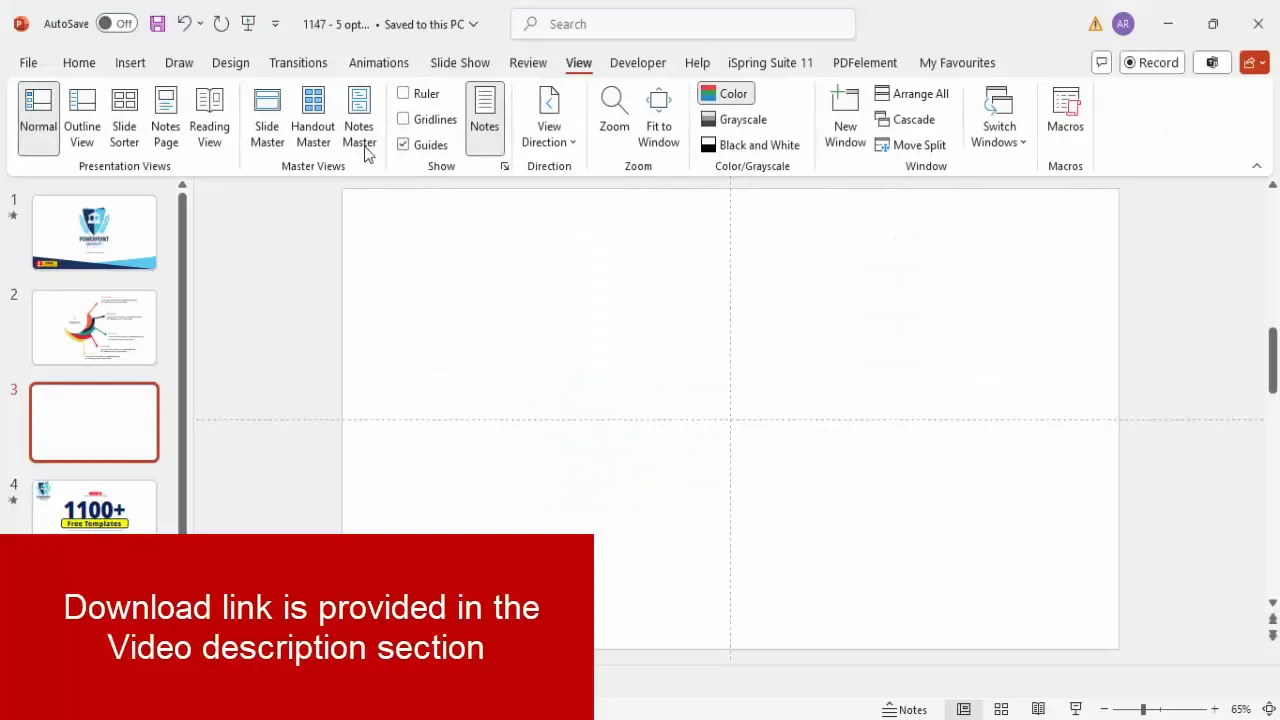
Task: Collapse the ribbon with chevron
Action: tap(1257, 166)
